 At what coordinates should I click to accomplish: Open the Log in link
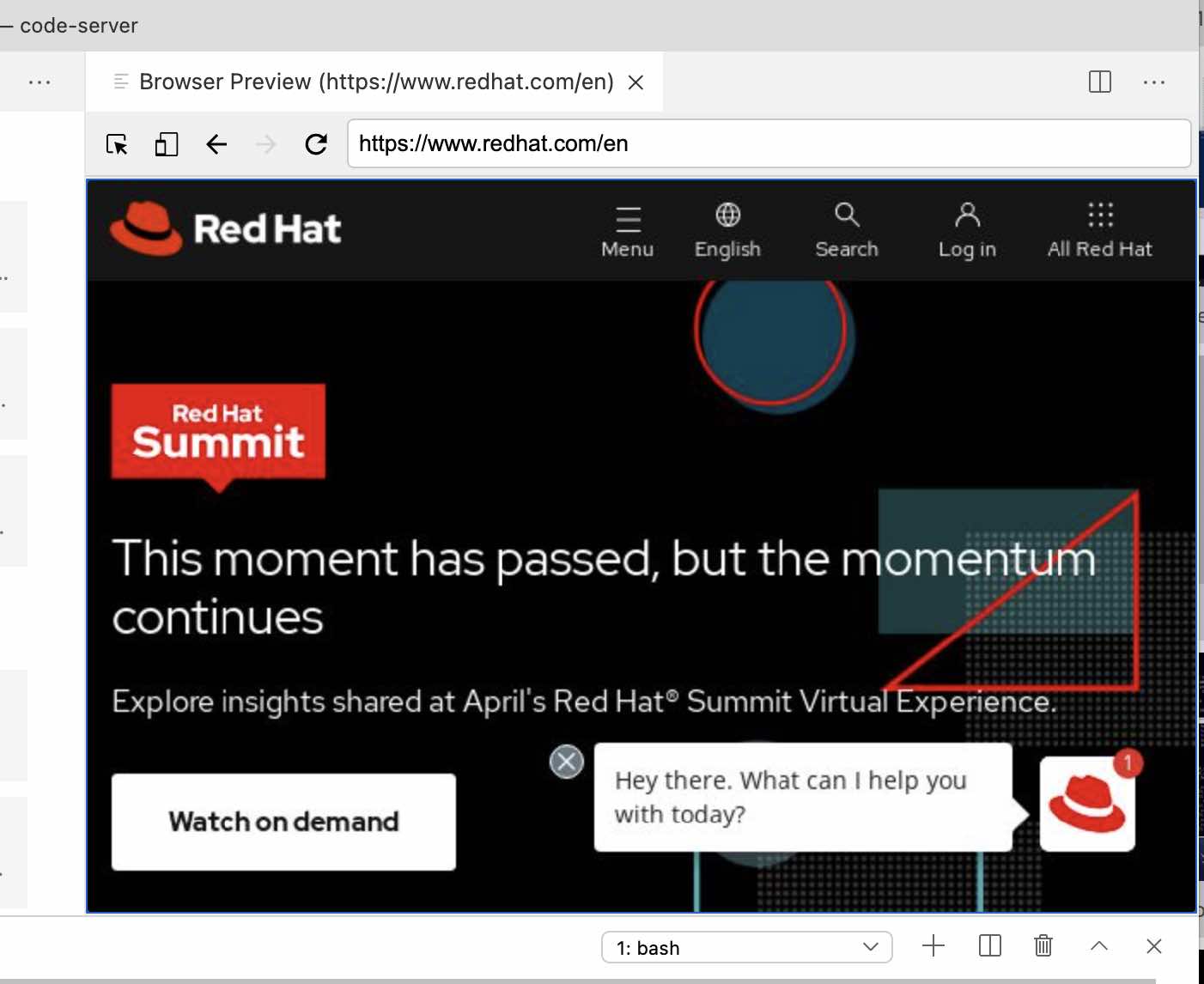tap(966, 228)
